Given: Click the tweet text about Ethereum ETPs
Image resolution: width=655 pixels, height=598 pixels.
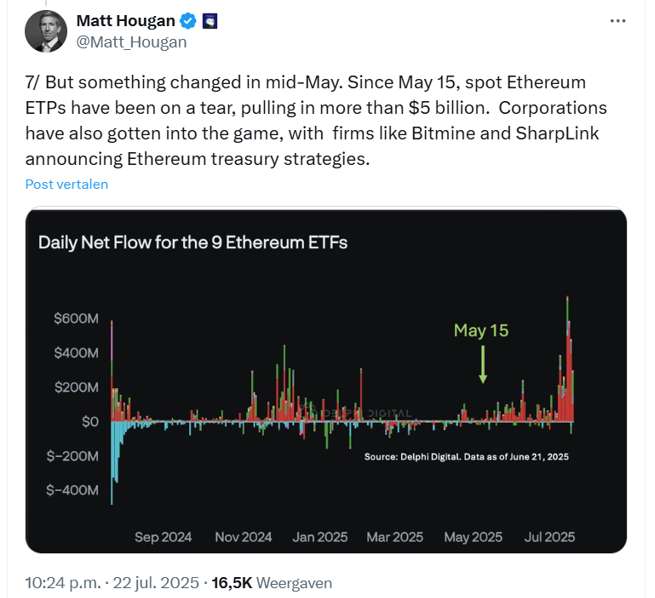Looking at the screenshot, I should pyautogui.click(x=316, y=121).
